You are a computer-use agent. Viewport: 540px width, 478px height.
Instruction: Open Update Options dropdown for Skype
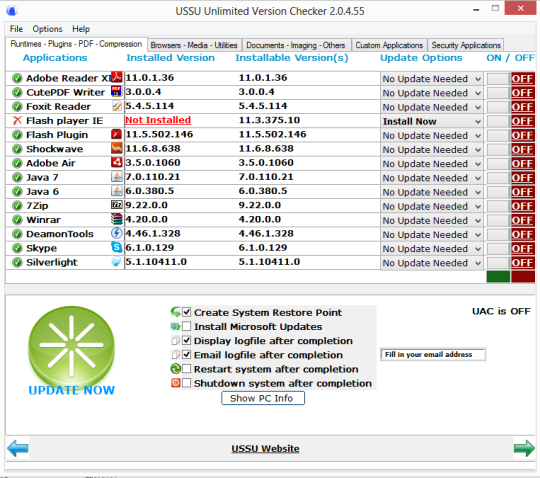click(x=432, y=249)
